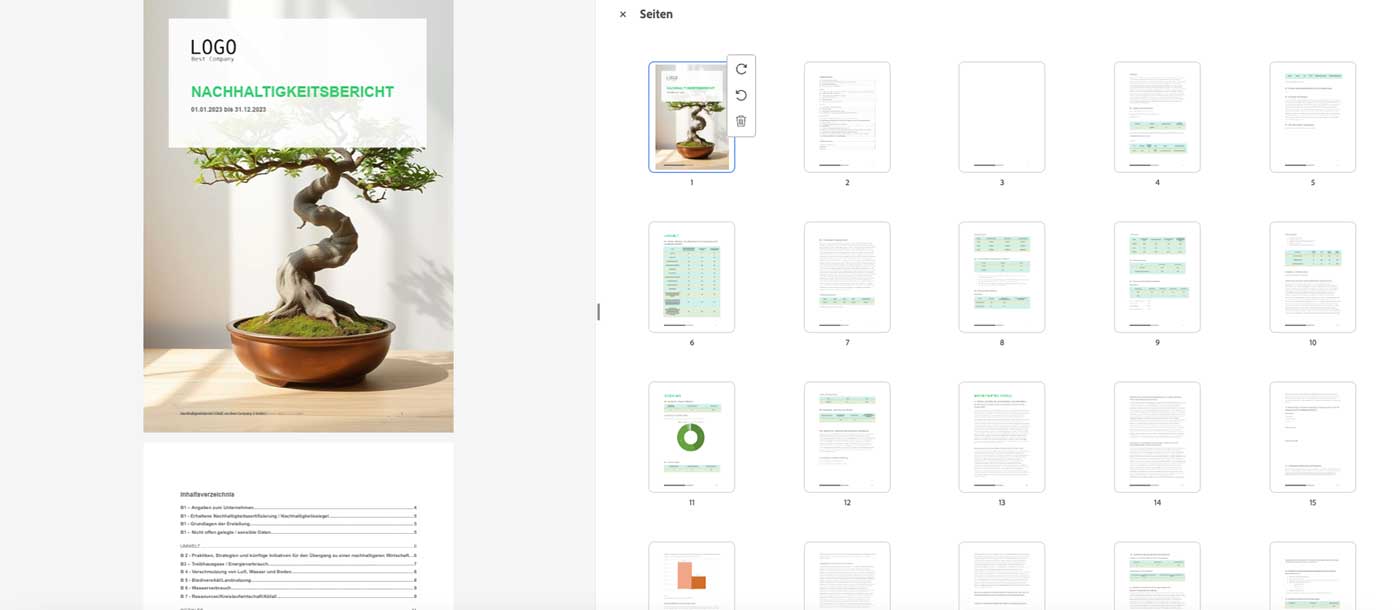Click page number label '3'
The height and width of the screenshot is (610, 1400).
(1002, 183)
